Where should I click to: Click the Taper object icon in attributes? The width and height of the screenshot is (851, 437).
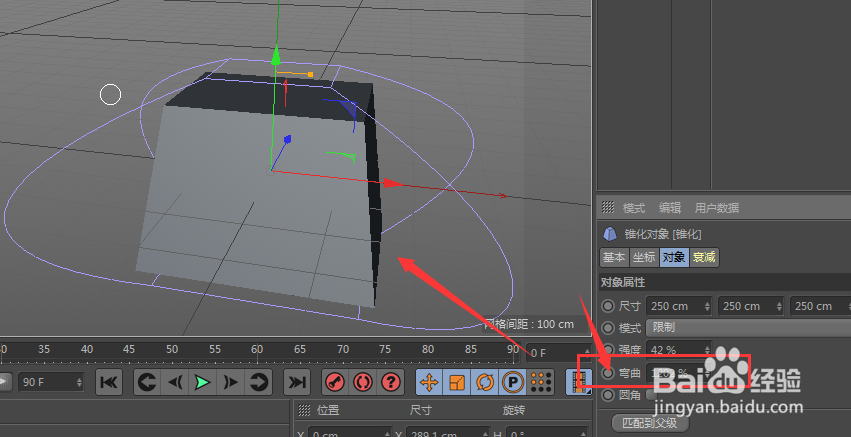point(609,234)
